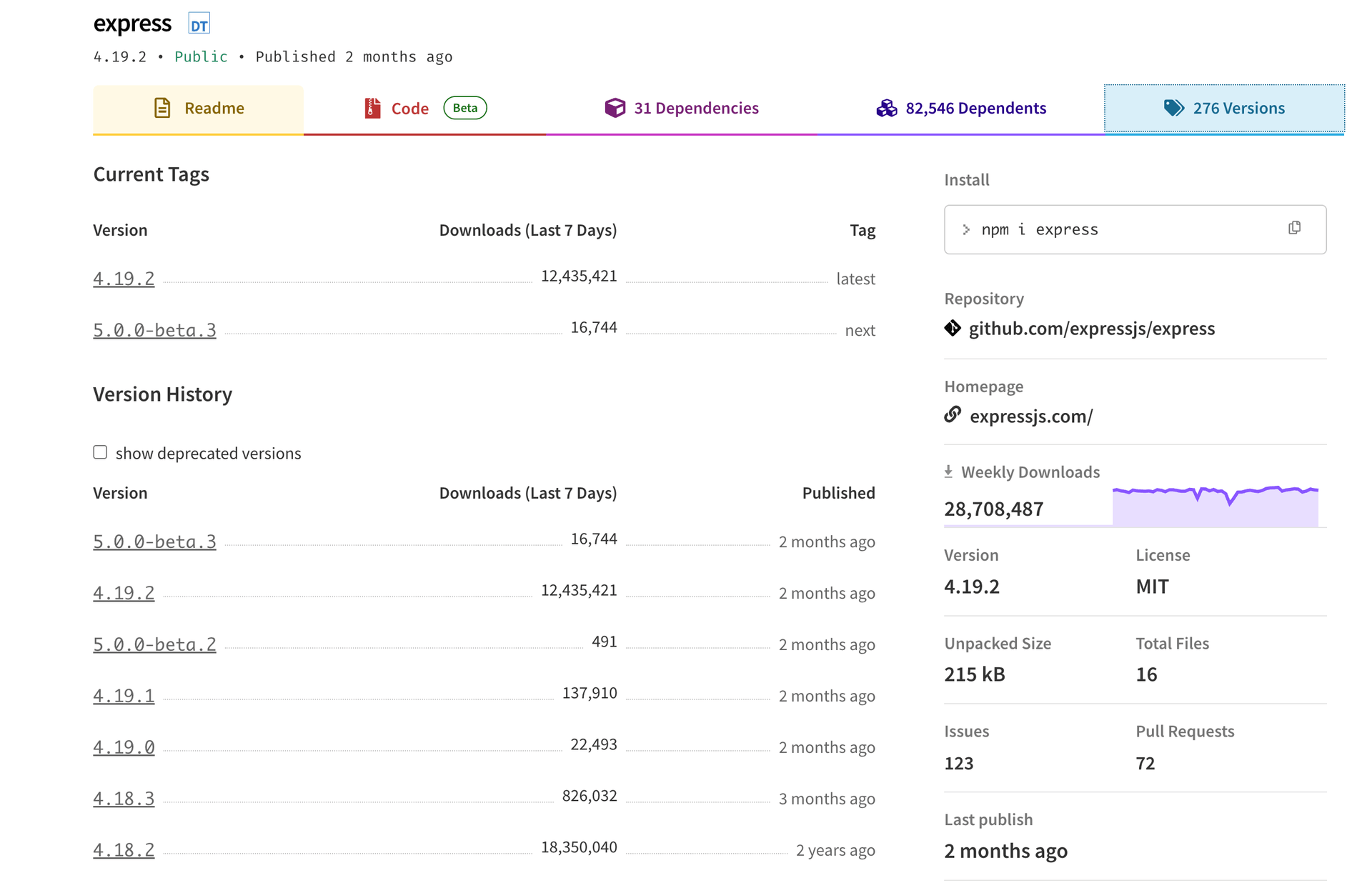
Task: Visit github.com/expressjs/express repository
Action: (x=1092, y=329)
